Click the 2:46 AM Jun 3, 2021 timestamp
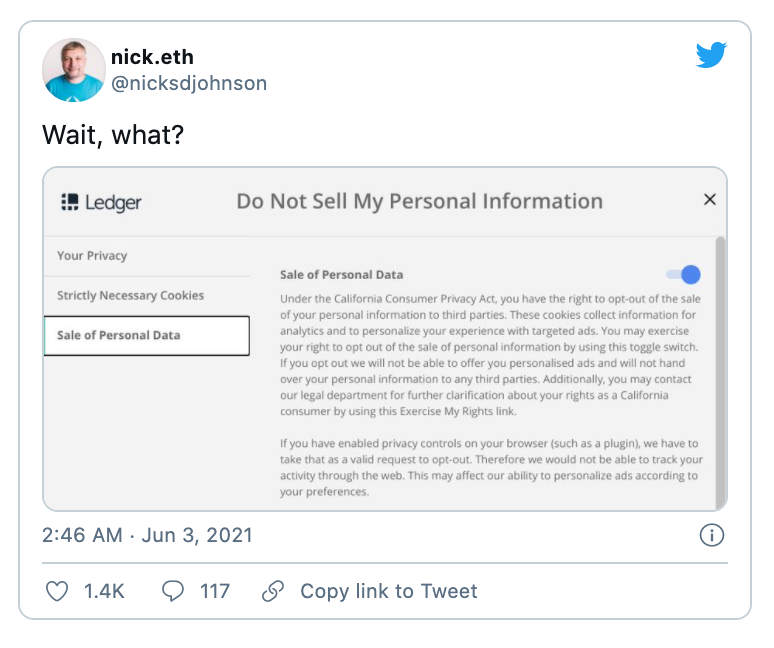Image resolution: width=774 pixels, height=648 pixels. (x=147, y=535)
